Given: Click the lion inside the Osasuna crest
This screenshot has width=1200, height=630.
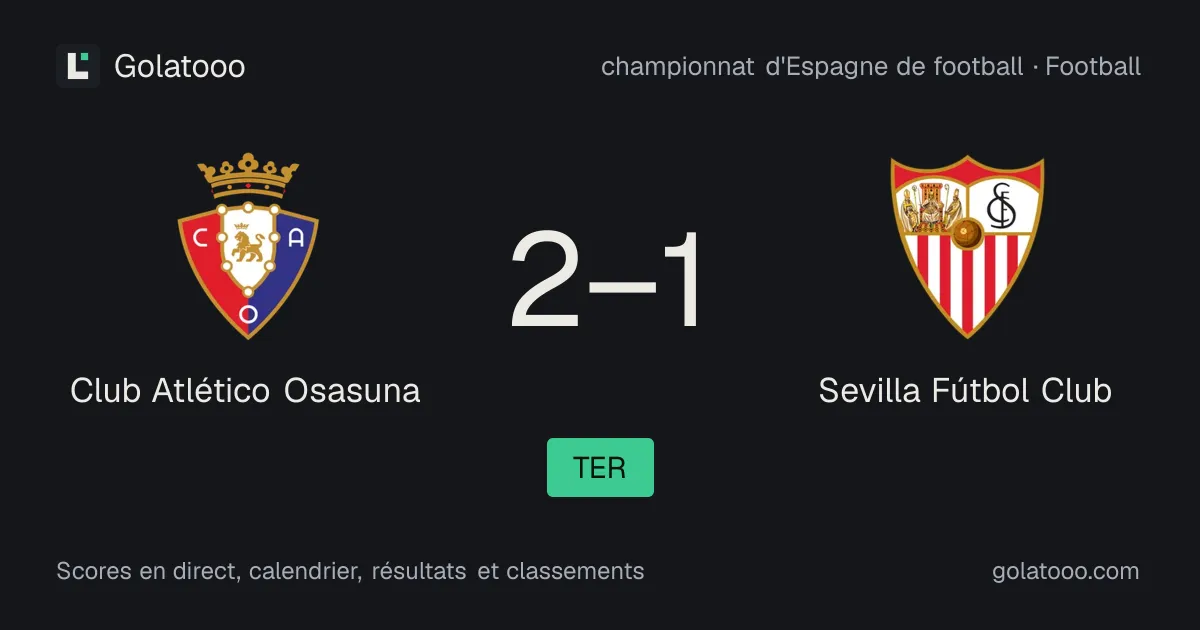Looking at the screenshot, I should 247,246.
